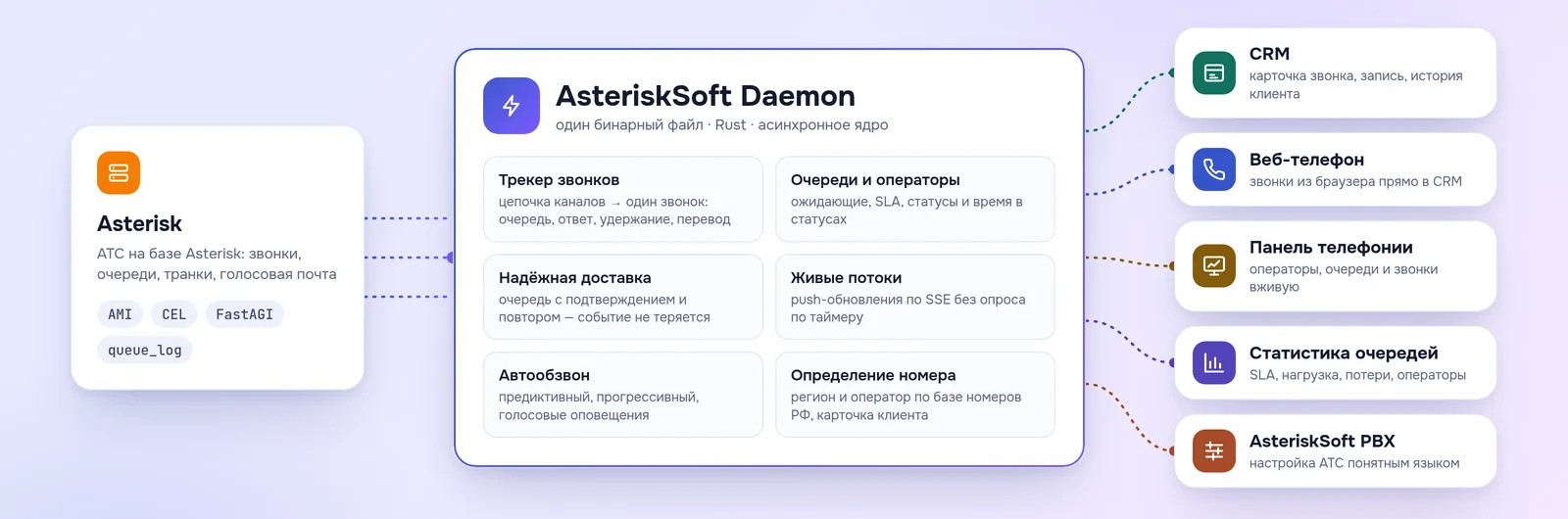Screen dimensions: 1568x519
Task: Click the blue phone handset icon
Action: click(x=1214, y=169)
